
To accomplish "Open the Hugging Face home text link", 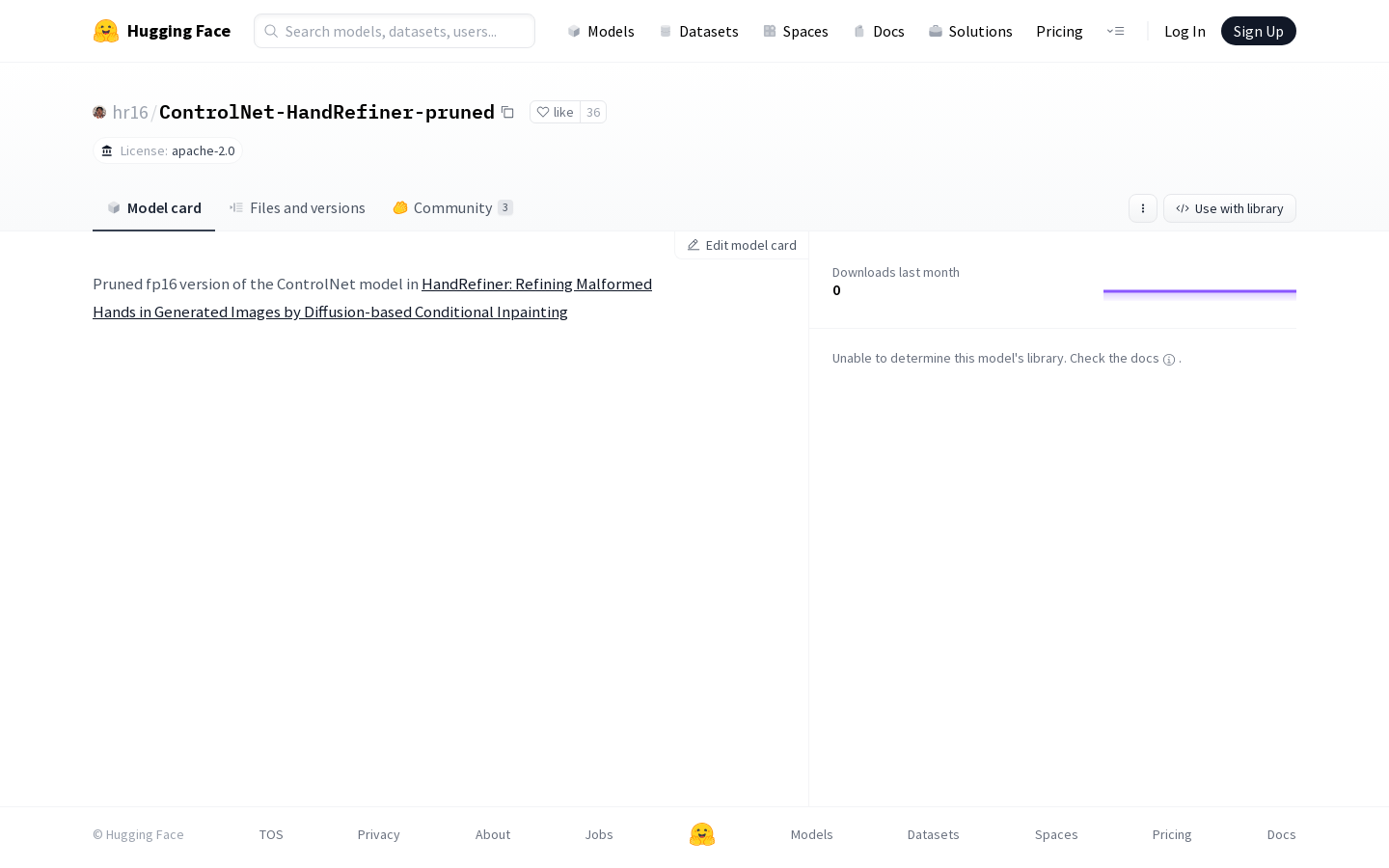I will pyautogui.click(x=178, y=31).
